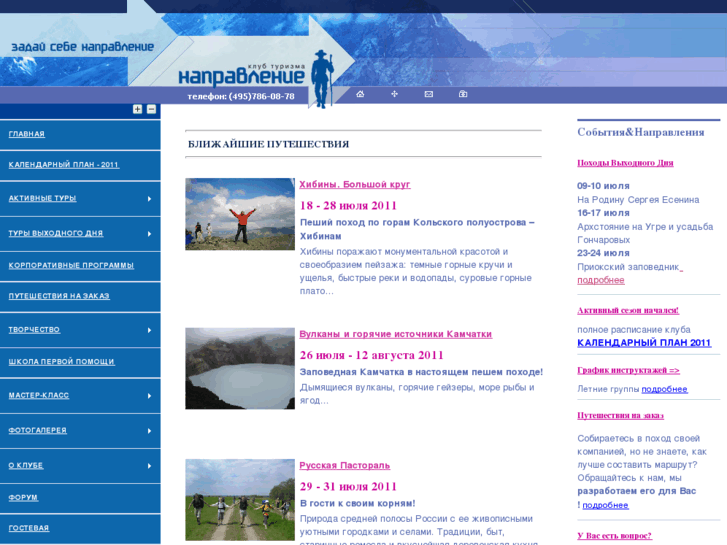Open Хибины. Большой круг trip link
The width and height of the screenshot is (727, 545).
point(355,185)
